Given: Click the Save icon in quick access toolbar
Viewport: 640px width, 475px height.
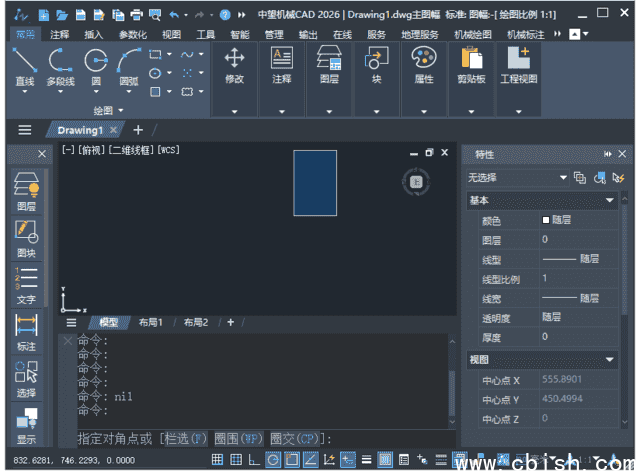Looking at the screenshot, I should [81, 15].
